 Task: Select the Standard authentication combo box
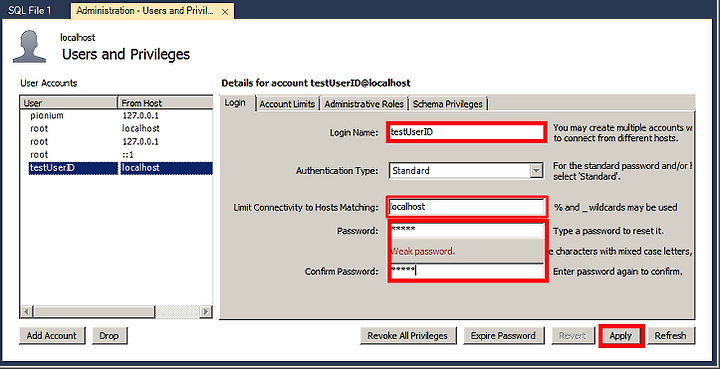point(466,171)
